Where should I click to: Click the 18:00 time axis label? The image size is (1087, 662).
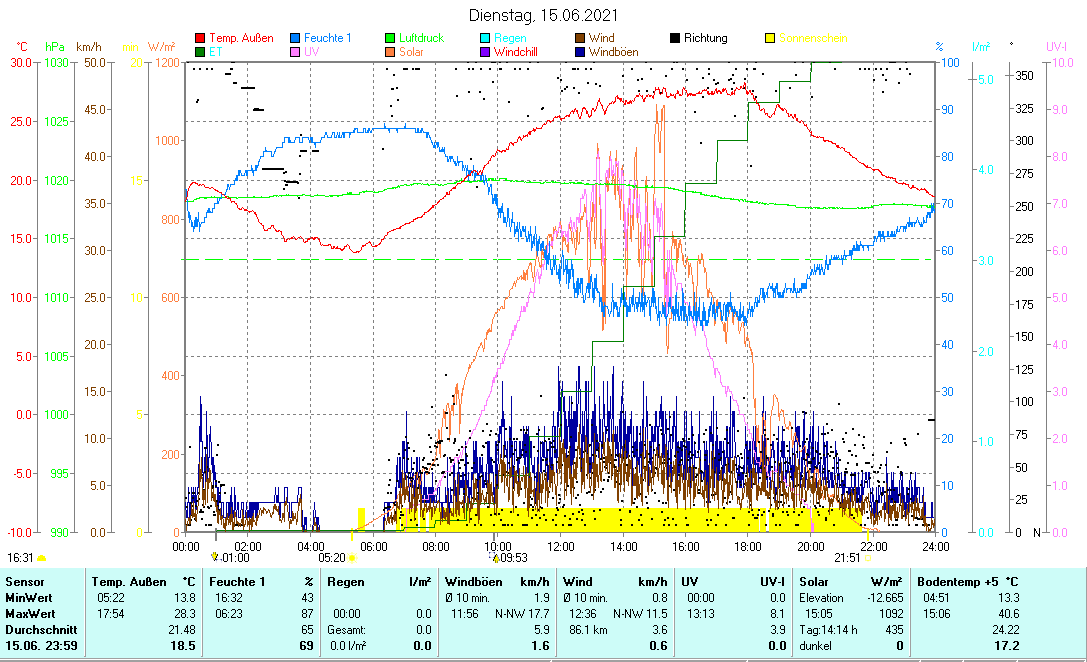point(747,546)
